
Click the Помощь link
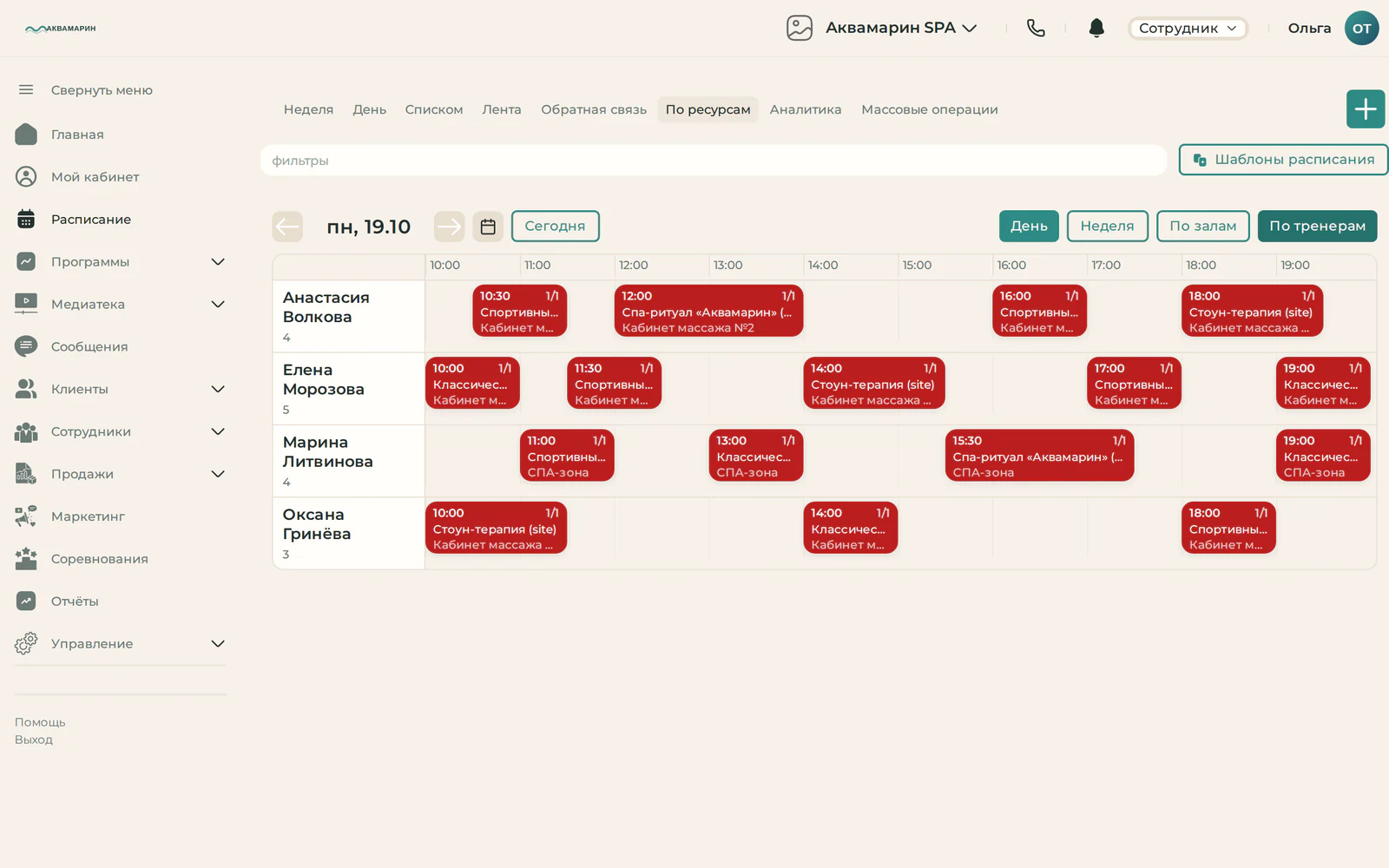pos(40,722)
